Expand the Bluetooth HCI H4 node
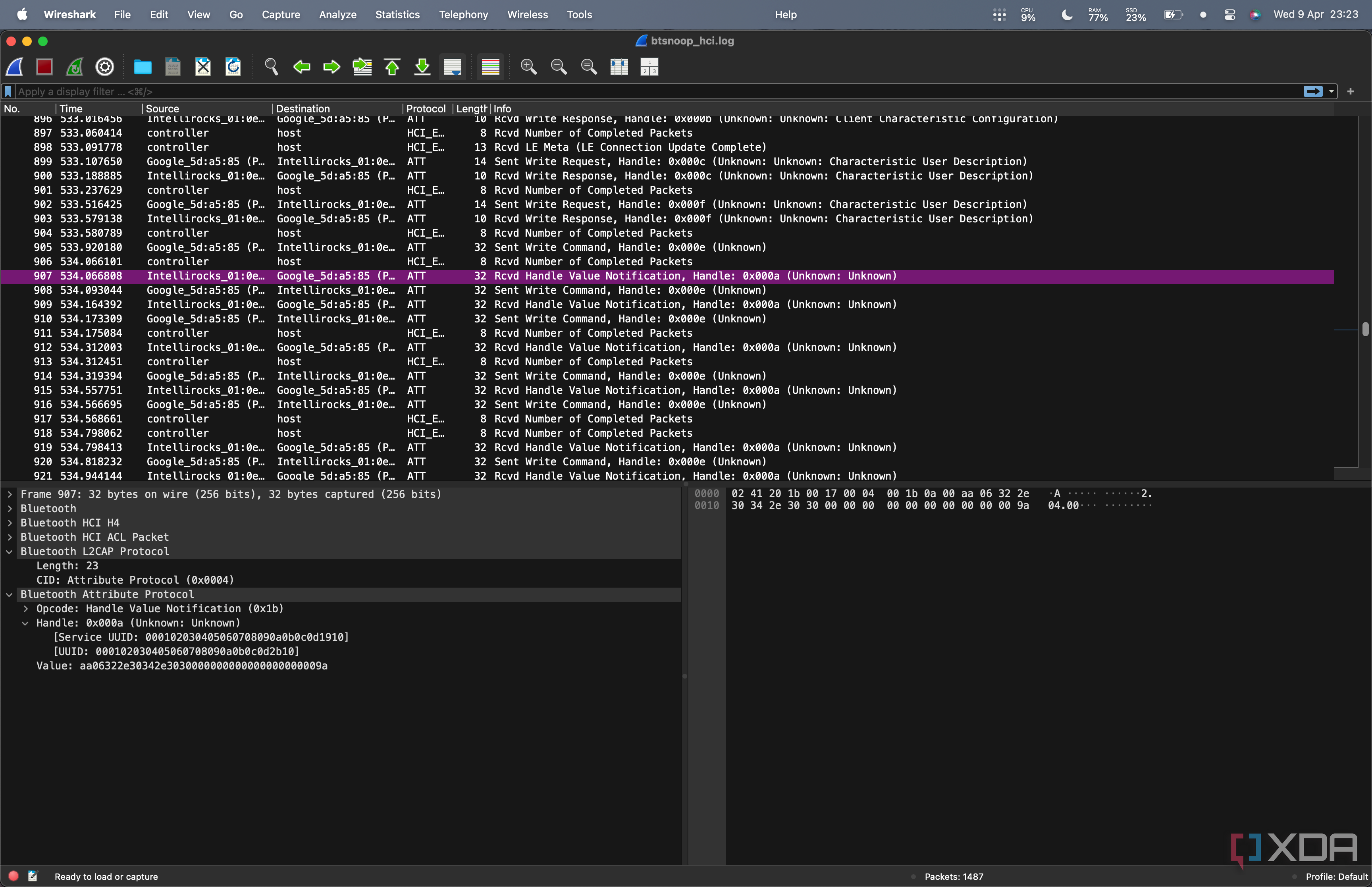Screen dimensions: 1372x887 pos(10,523)
